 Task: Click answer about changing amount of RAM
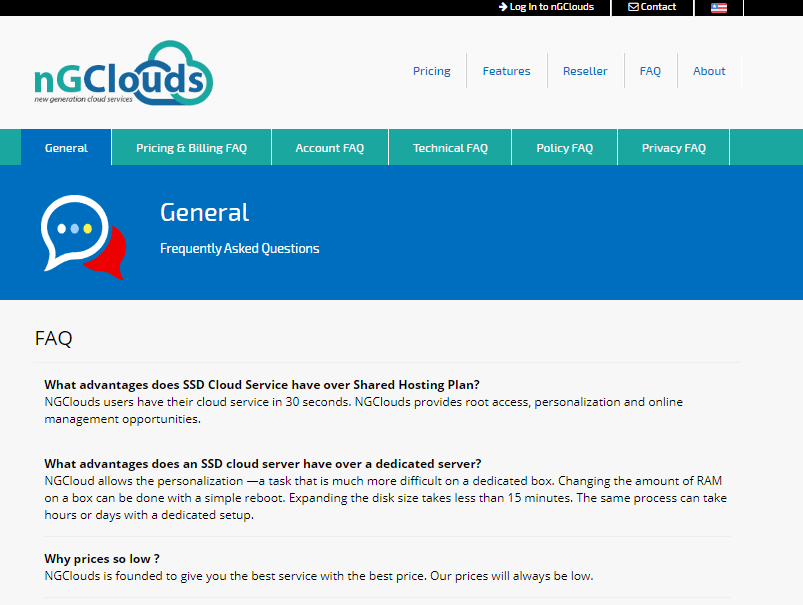[385, 498]
